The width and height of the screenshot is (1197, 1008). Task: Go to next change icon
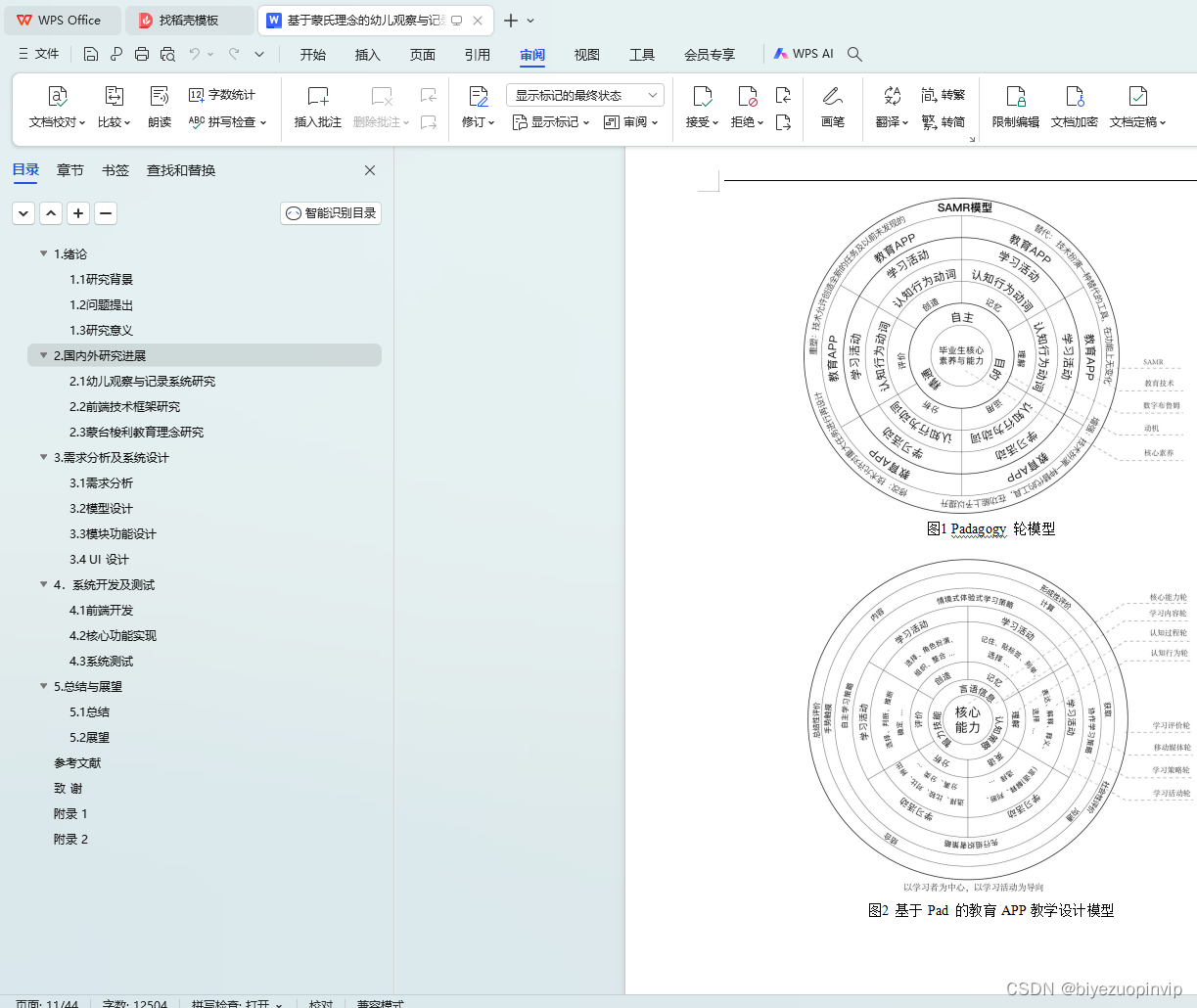click(783, 122)
